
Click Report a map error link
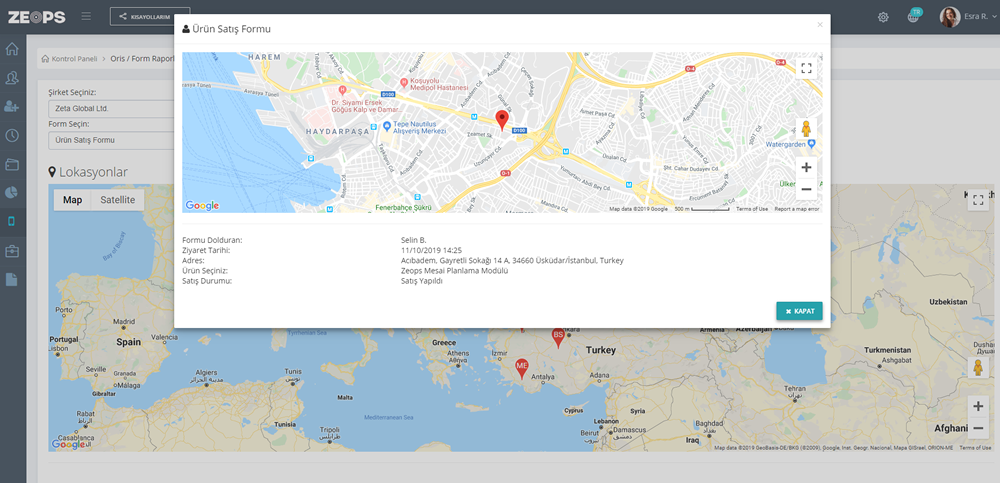pos(797,209)
